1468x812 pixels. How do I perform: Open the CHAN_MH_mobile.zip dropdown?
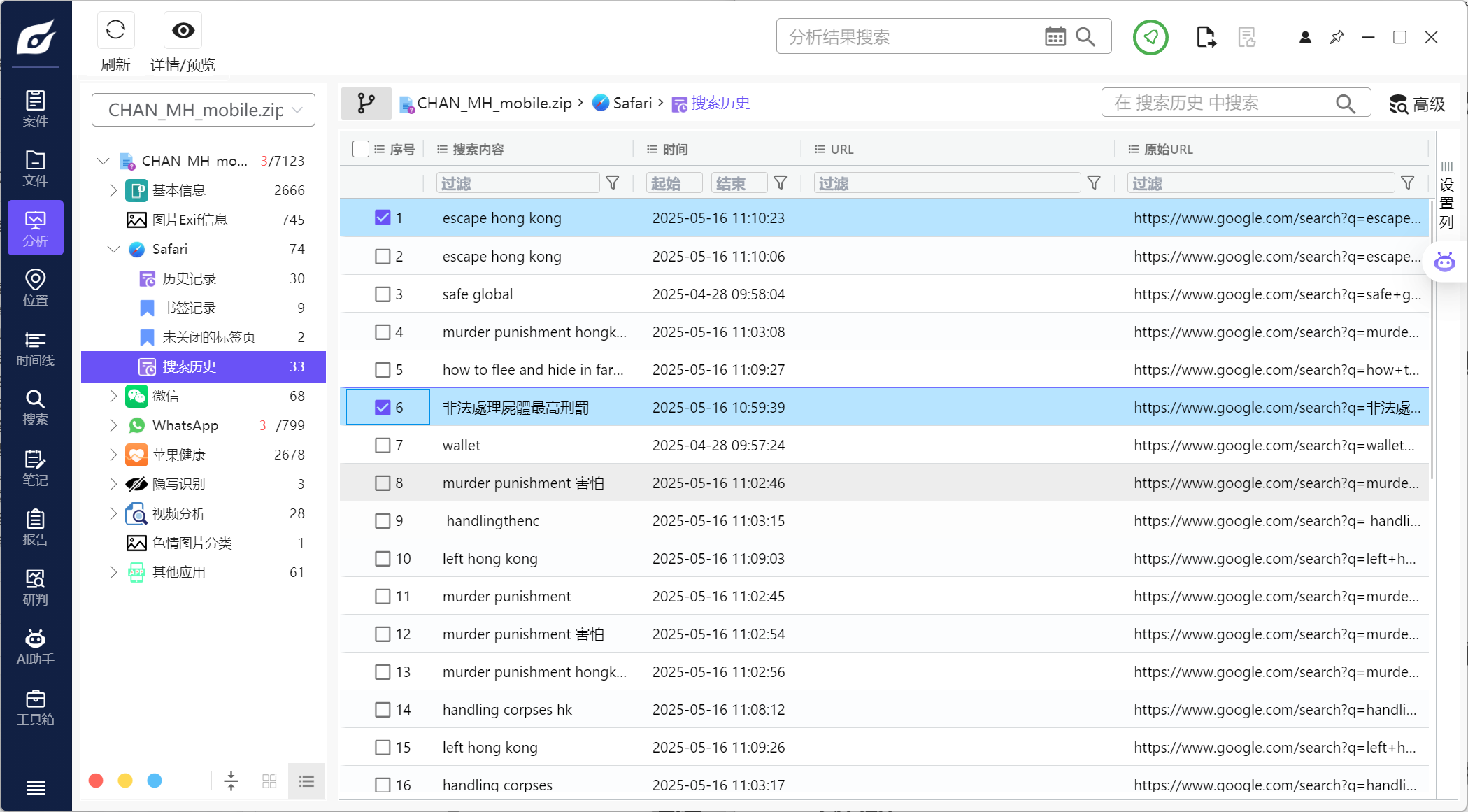click(x=204, y=110)
